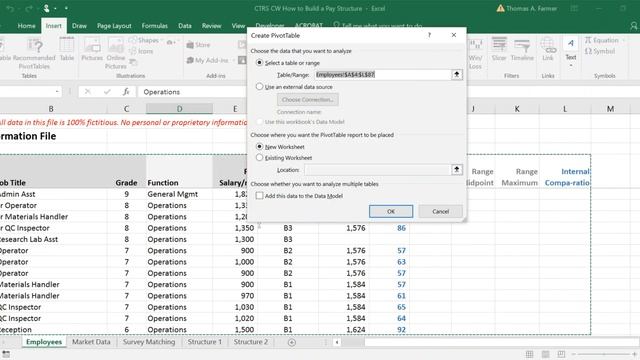Viewport: 640px width, 360px height.
Task: Insert a Win/Loss sparkline
Action: coord(475,53)
